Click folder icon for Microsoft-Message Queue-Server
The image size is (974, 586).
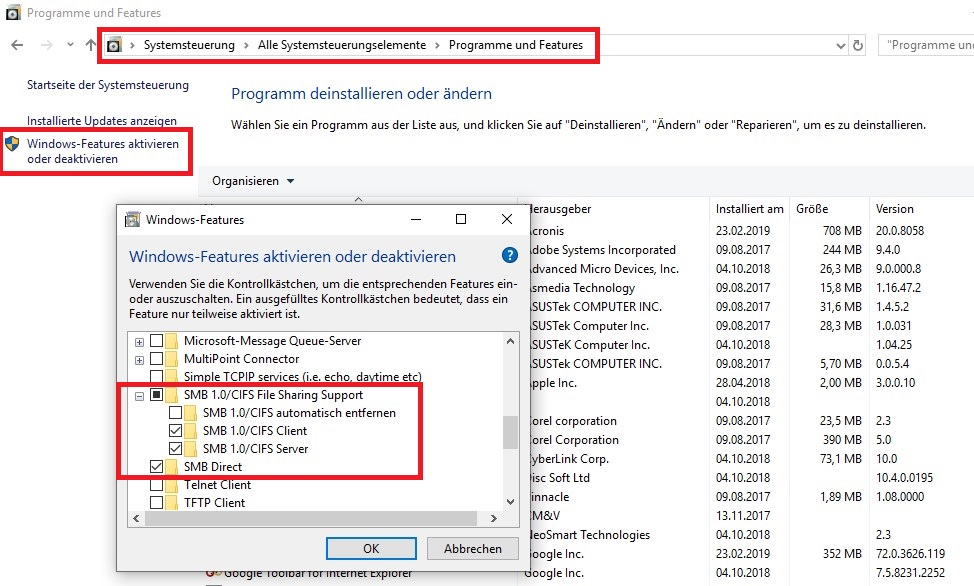(171, 341)
